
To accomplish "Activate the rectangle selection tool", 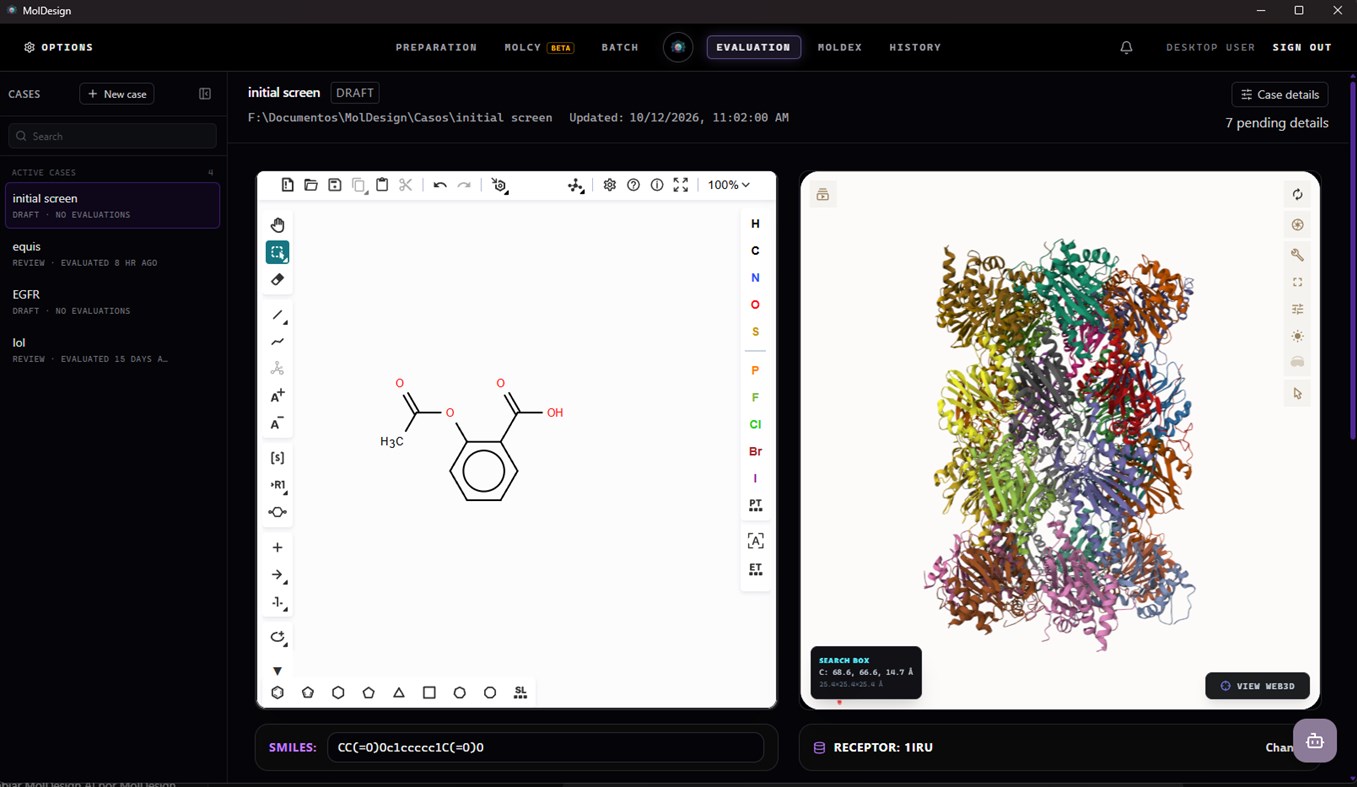I will [x=278, y=252].
